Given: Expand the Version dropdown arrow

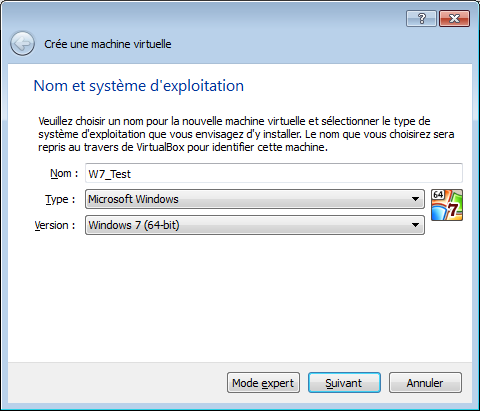Looking at the screenshot, I should pyautogui.click(x=415, y=225).
